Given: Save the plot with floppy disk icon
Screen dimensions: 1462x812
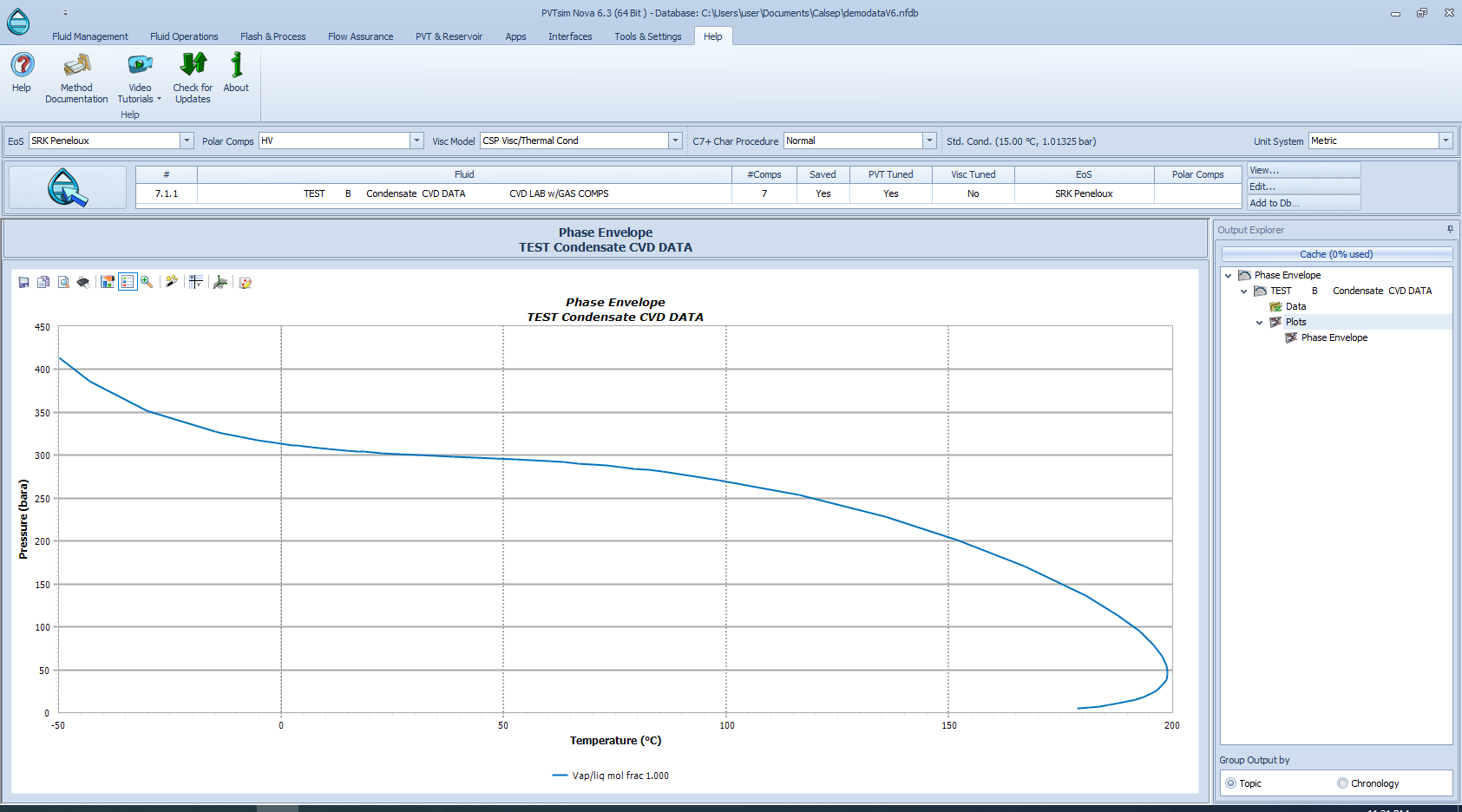Looking at the screenshot, I should (23, 282).
